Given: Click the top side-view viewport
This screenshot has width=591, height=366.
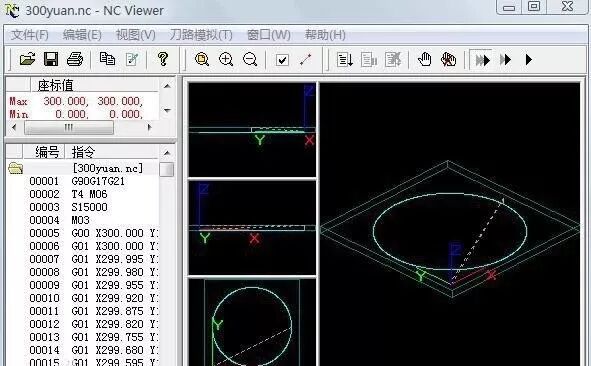Looking at the screenshot, I should 252,129.
